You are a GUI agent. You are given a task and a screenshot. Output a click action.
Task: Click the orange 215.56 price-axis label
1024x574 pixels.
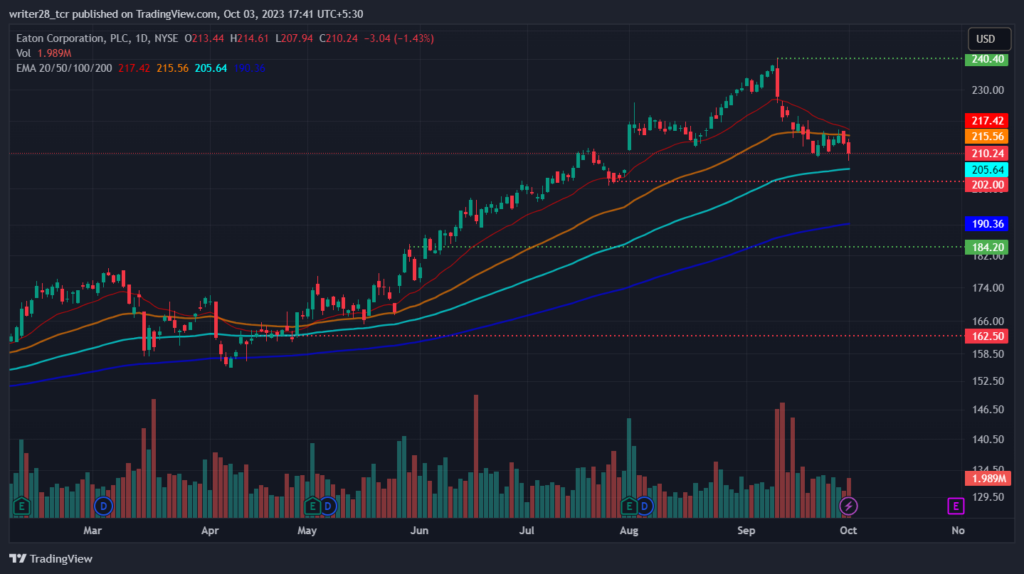click(x=986, y=136)
